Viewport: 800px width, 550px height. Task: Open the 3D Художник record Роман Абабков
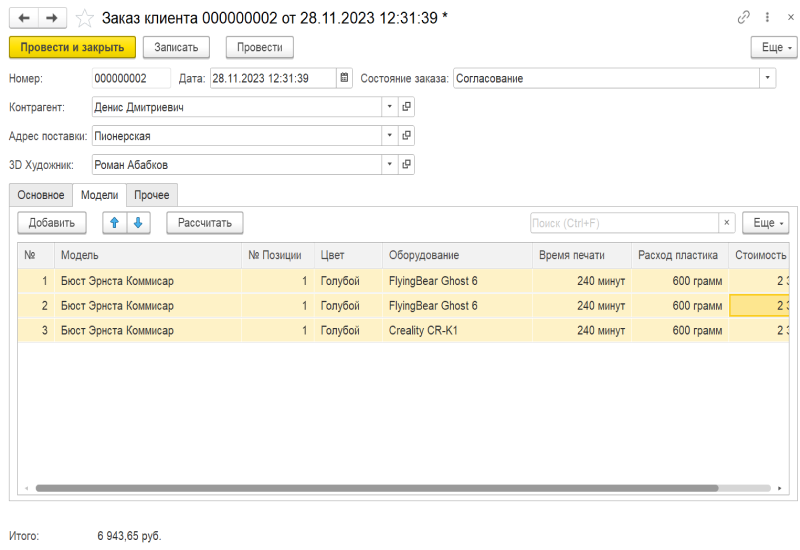click(406, 164)
